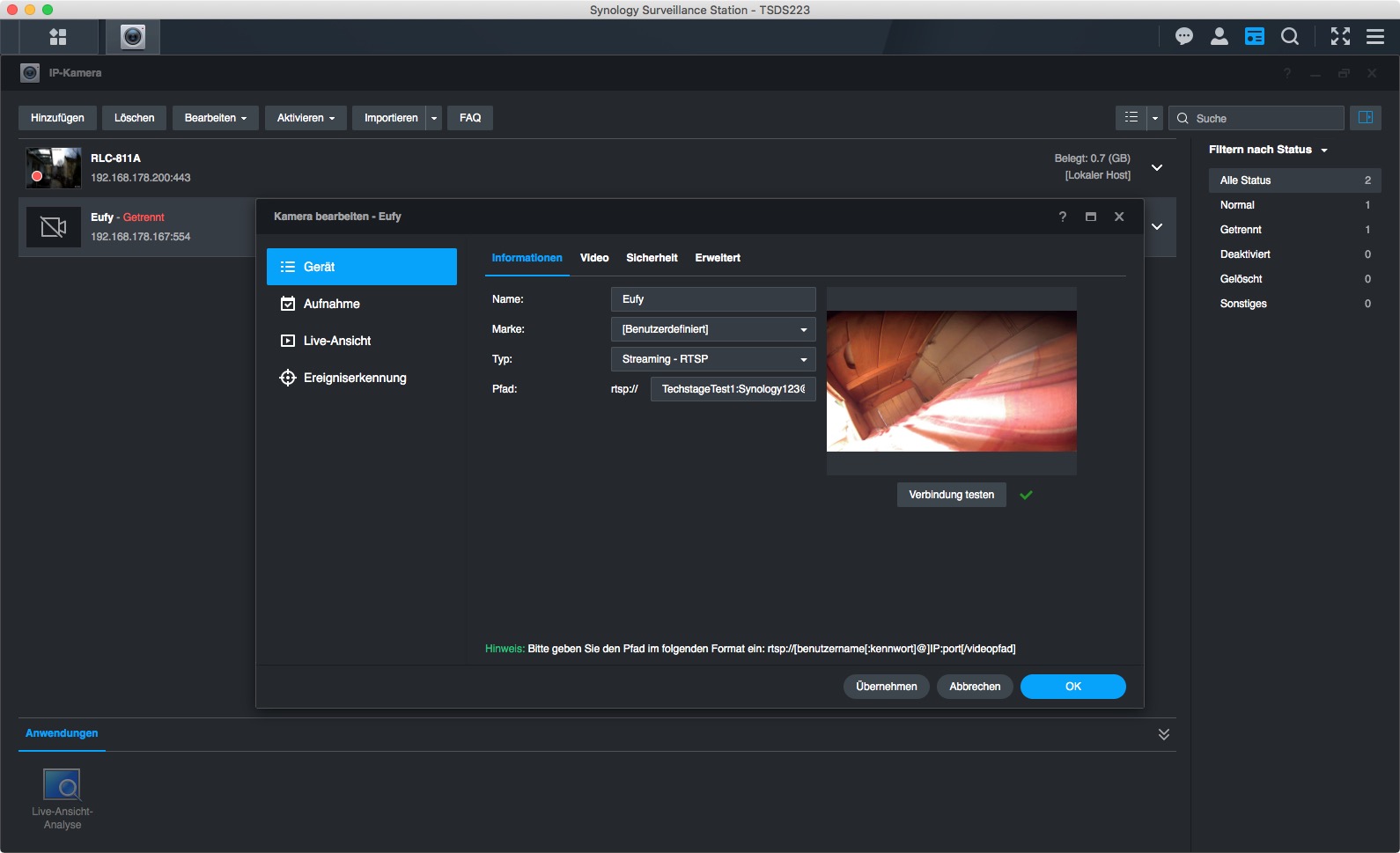
Task: Open help in Kamera bearbeiten dialog
Action: point(1062,217)
